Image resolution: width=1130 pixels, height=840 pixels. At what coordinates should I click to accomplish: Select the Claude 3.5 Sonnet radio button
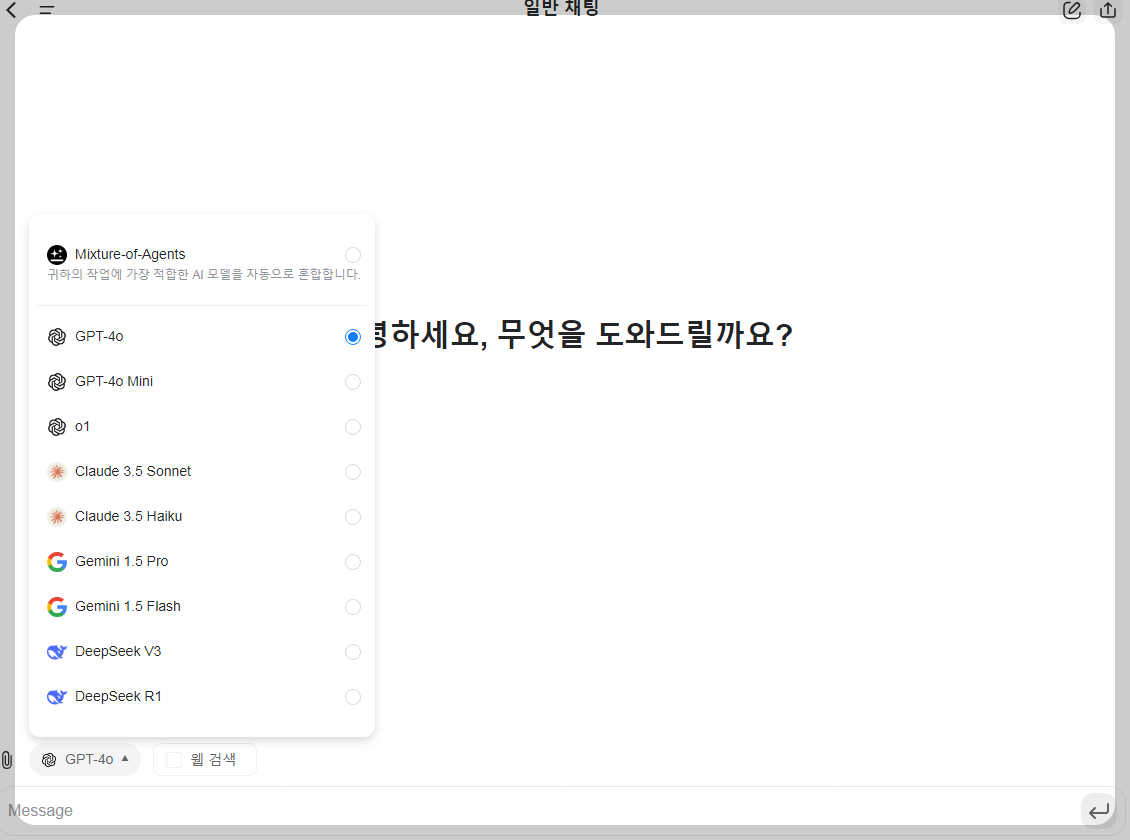click(x=352, y=472)
